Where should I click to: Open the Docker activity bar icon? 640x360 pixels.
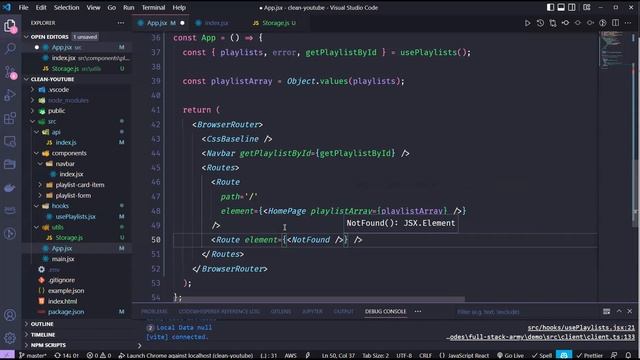tap(10, 188)
